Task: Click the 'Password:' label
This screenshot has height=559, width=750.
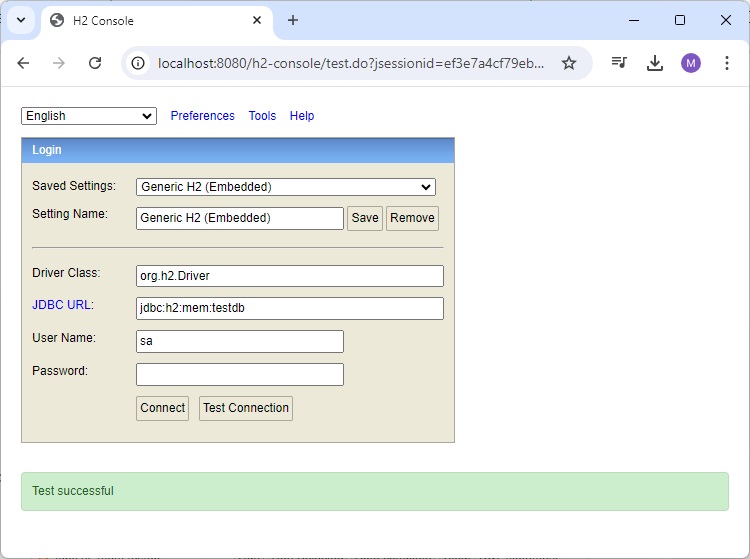Action: point(60,371)
